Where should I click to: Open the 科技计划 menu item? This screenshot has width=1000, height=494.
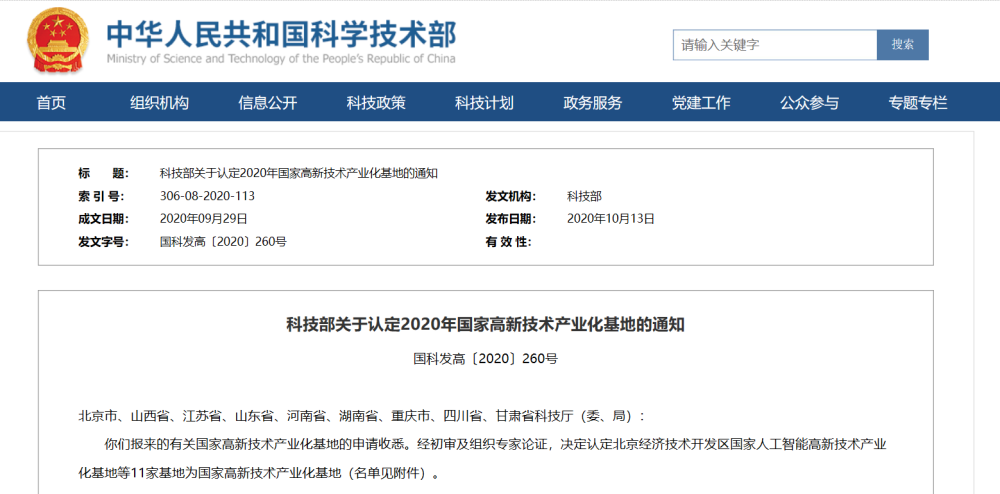tap(484, 102)
